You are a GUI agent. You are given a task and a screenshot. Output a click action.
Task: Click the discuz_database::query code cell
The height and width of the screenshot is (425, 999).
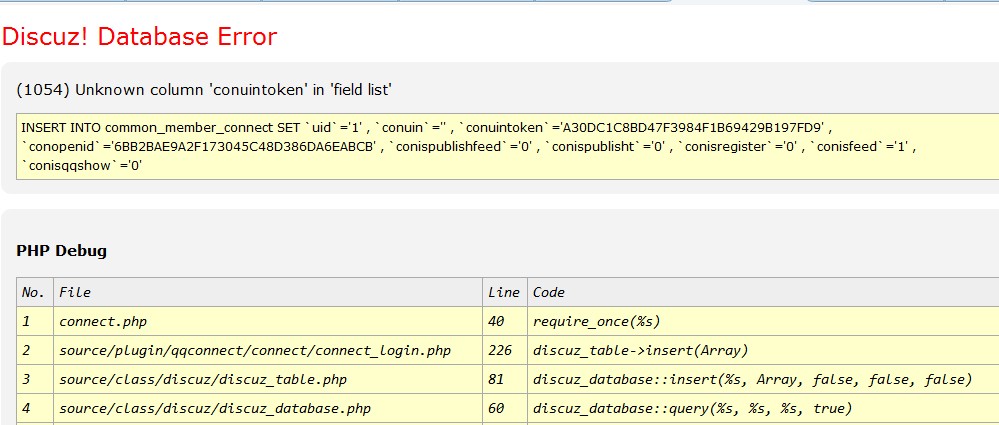tap(693, 408)
